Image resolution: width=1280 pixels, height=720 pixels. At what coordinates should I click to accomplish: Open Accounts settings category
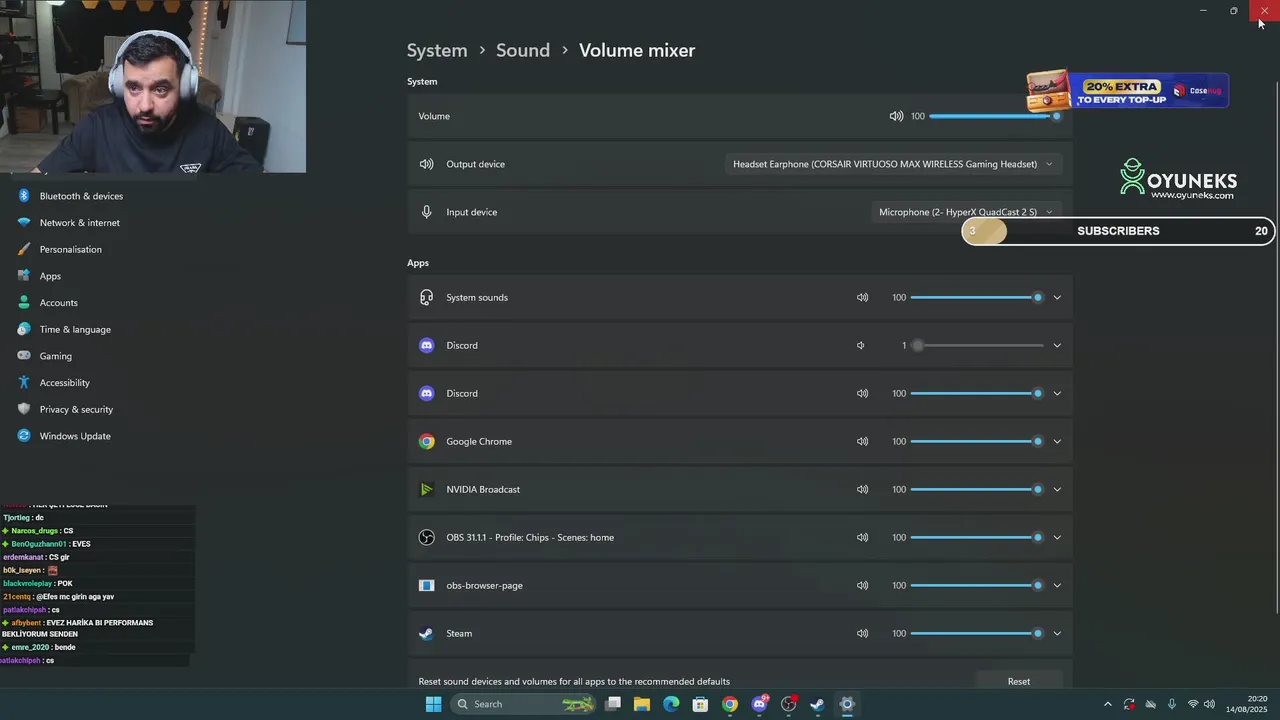(58, 303)
